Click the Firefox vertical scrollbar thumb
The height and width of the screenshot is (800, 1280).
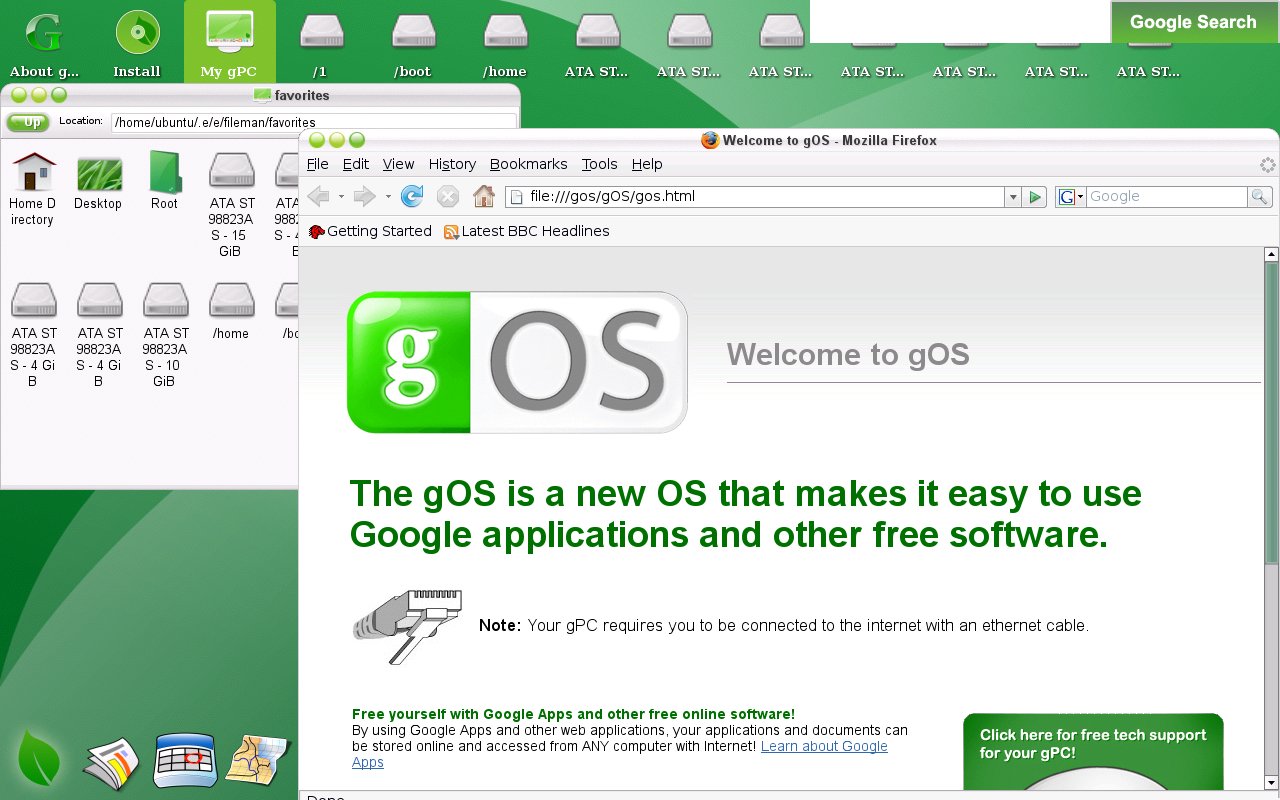[1271, 411]
